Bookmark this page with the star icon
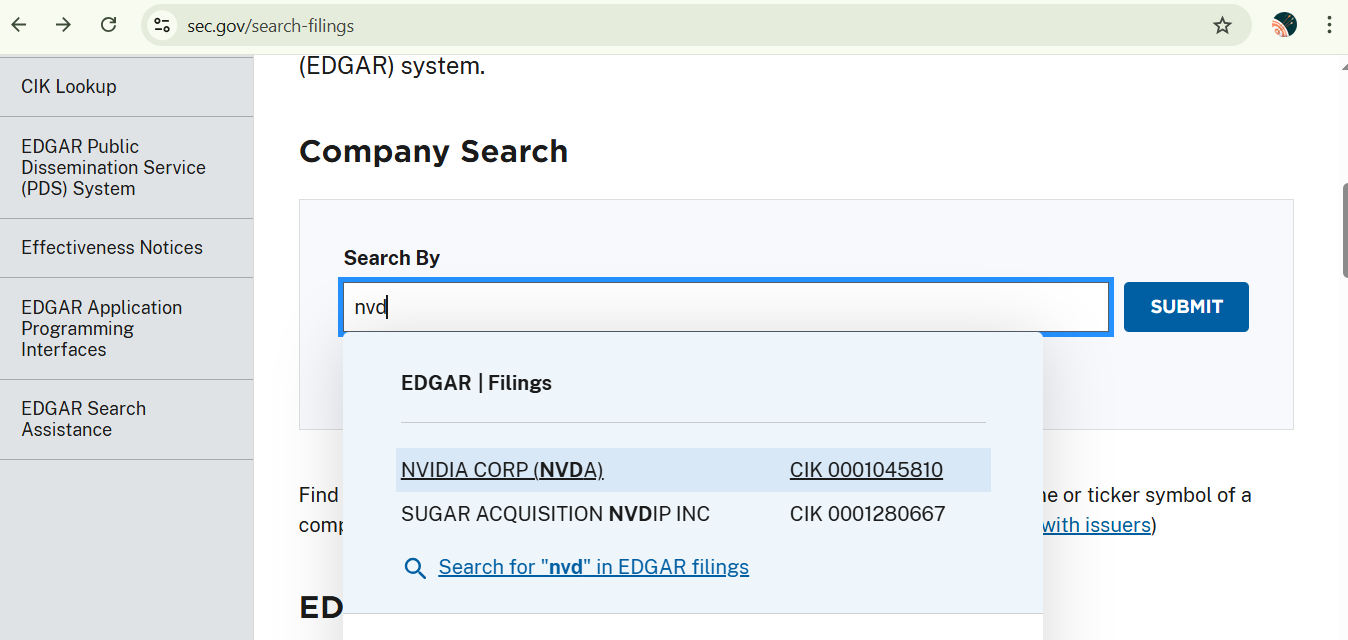 [1222, 24]
